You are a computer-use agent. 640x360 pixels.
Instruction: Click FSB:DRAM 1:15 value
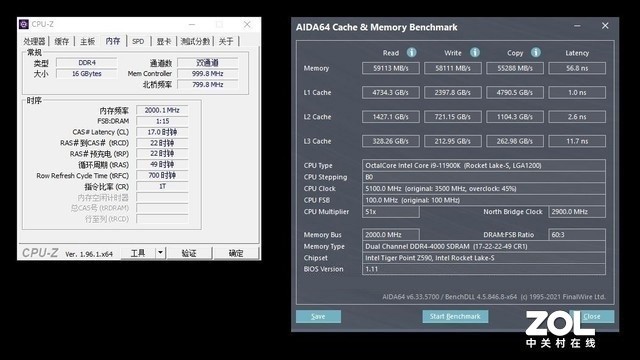click(x=162, y=121)
